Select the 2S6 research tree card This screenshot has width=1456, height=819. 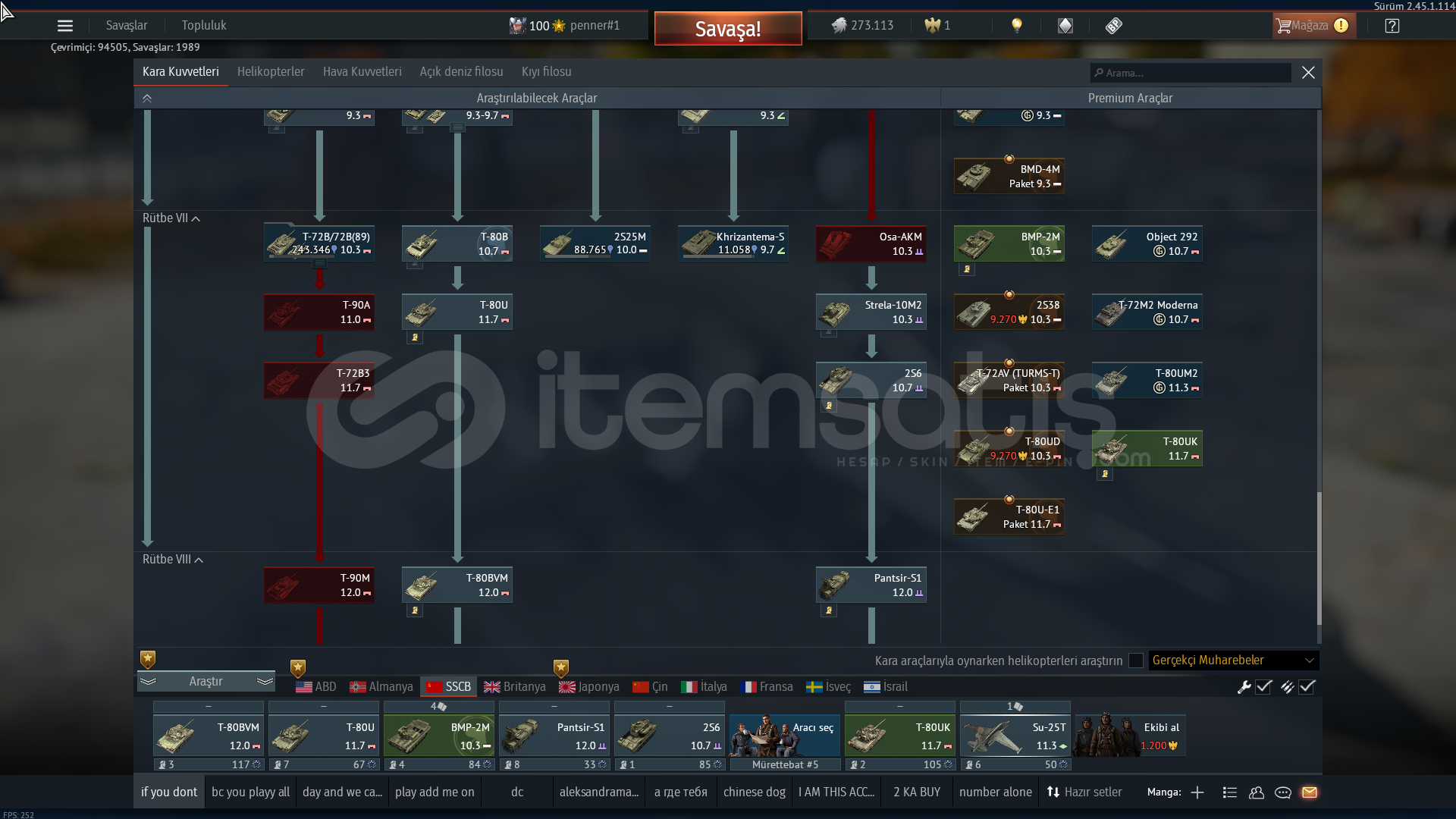click(x=871, y=380)
